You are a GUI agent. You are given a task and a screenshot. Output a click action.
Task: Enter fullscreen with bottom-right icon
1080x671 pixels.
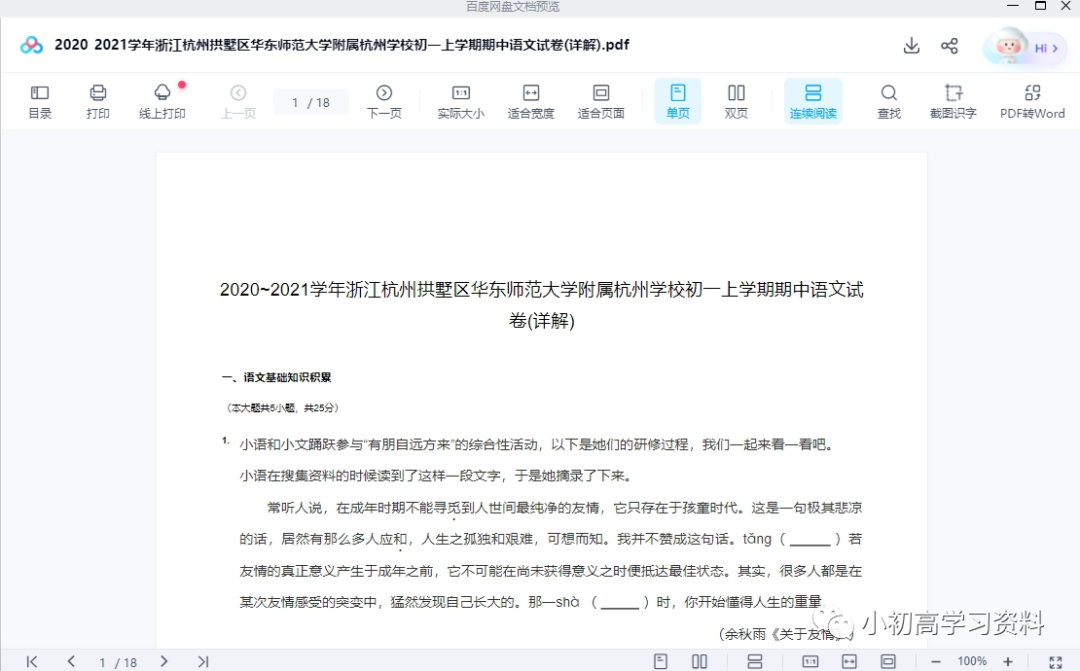tap(1055, 662)
